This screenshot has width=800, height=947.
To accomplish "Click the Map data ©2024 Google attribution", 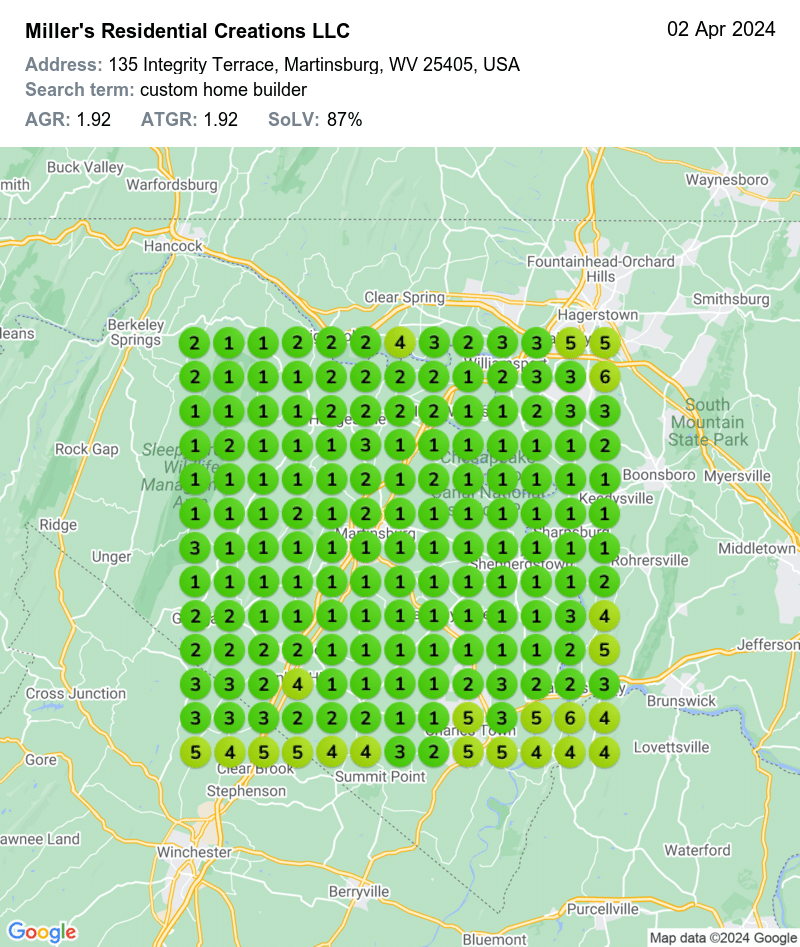I will 722,938.
